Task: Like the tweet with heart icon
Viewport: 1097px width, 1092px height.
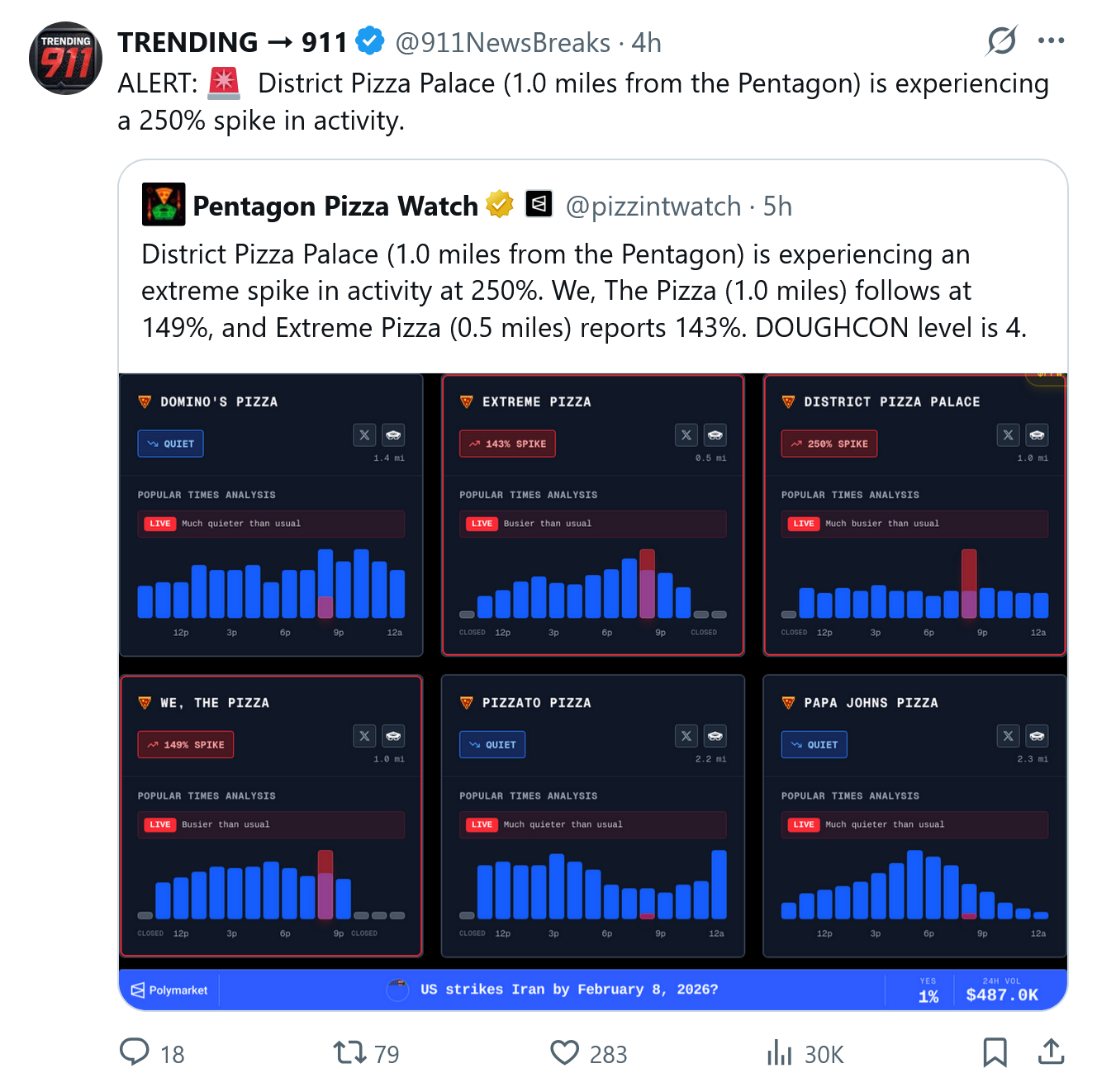Action: point(565,1052)
